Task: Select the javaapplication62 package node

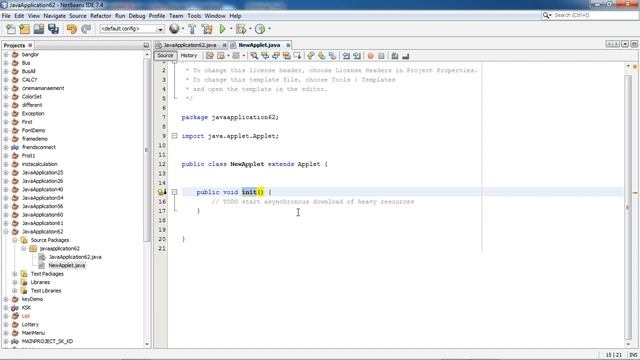Action: [x=60, y=248]
